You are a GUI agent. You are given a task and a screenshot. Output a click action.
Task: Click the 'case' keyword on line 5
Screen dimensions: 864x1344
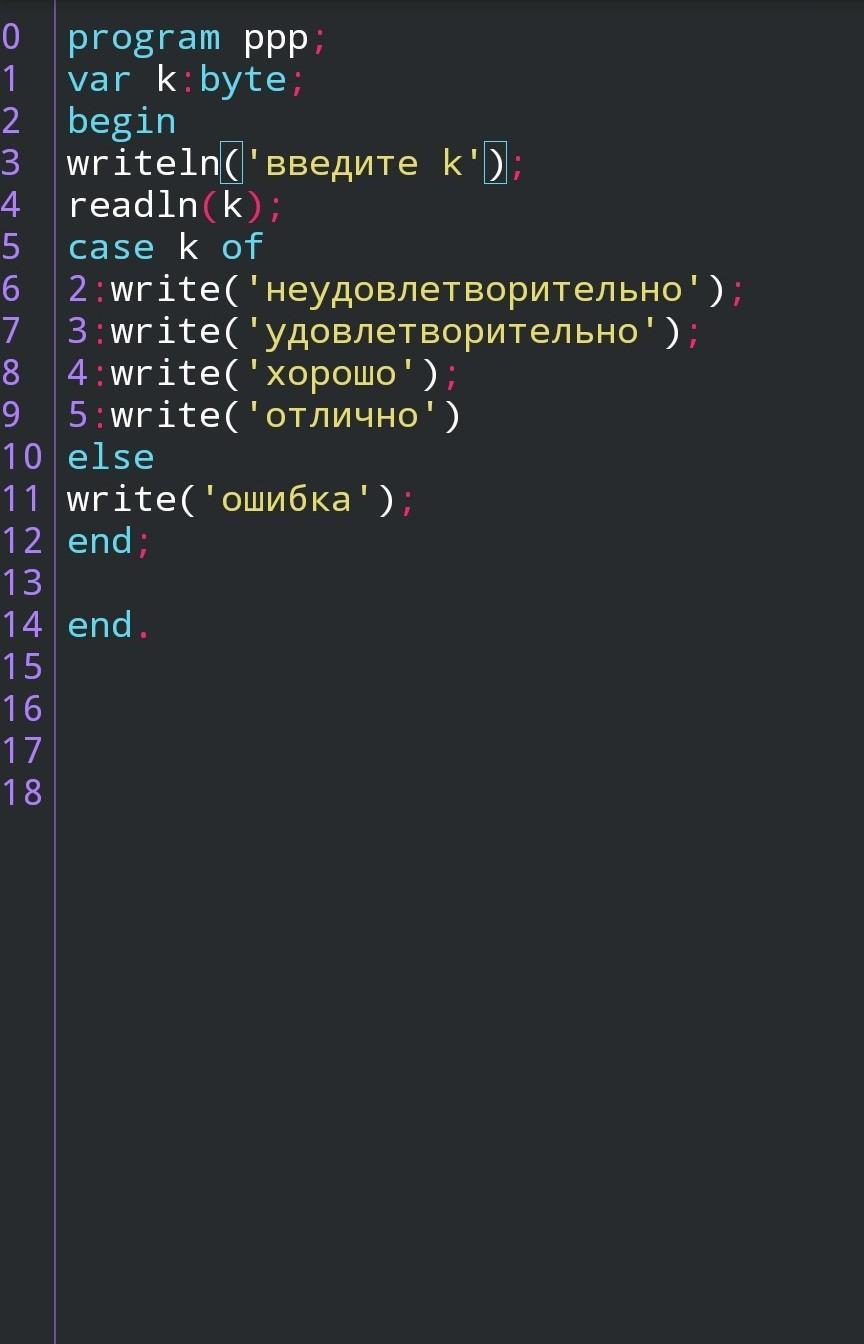pos(110,247)
